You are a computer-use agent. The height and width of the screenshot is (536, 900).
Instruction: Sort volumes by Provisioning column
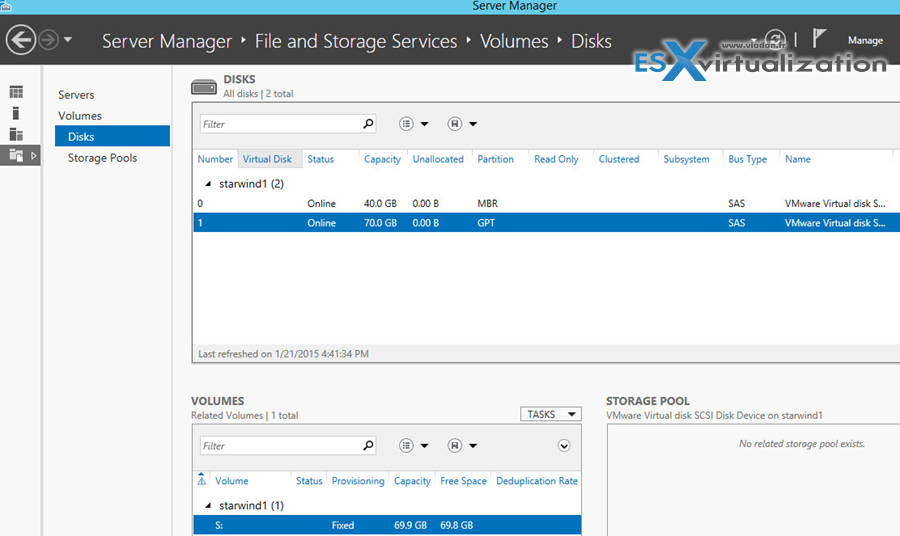pyautogui.click(x=358, y=481)
